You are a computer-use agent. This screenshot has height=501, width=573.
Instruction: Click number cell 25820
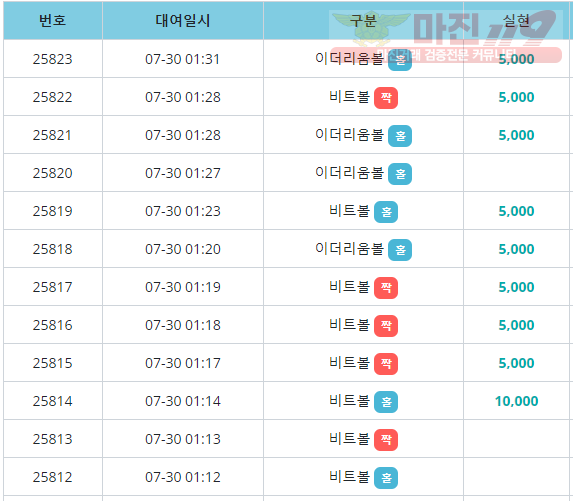[x=53, y=173]
